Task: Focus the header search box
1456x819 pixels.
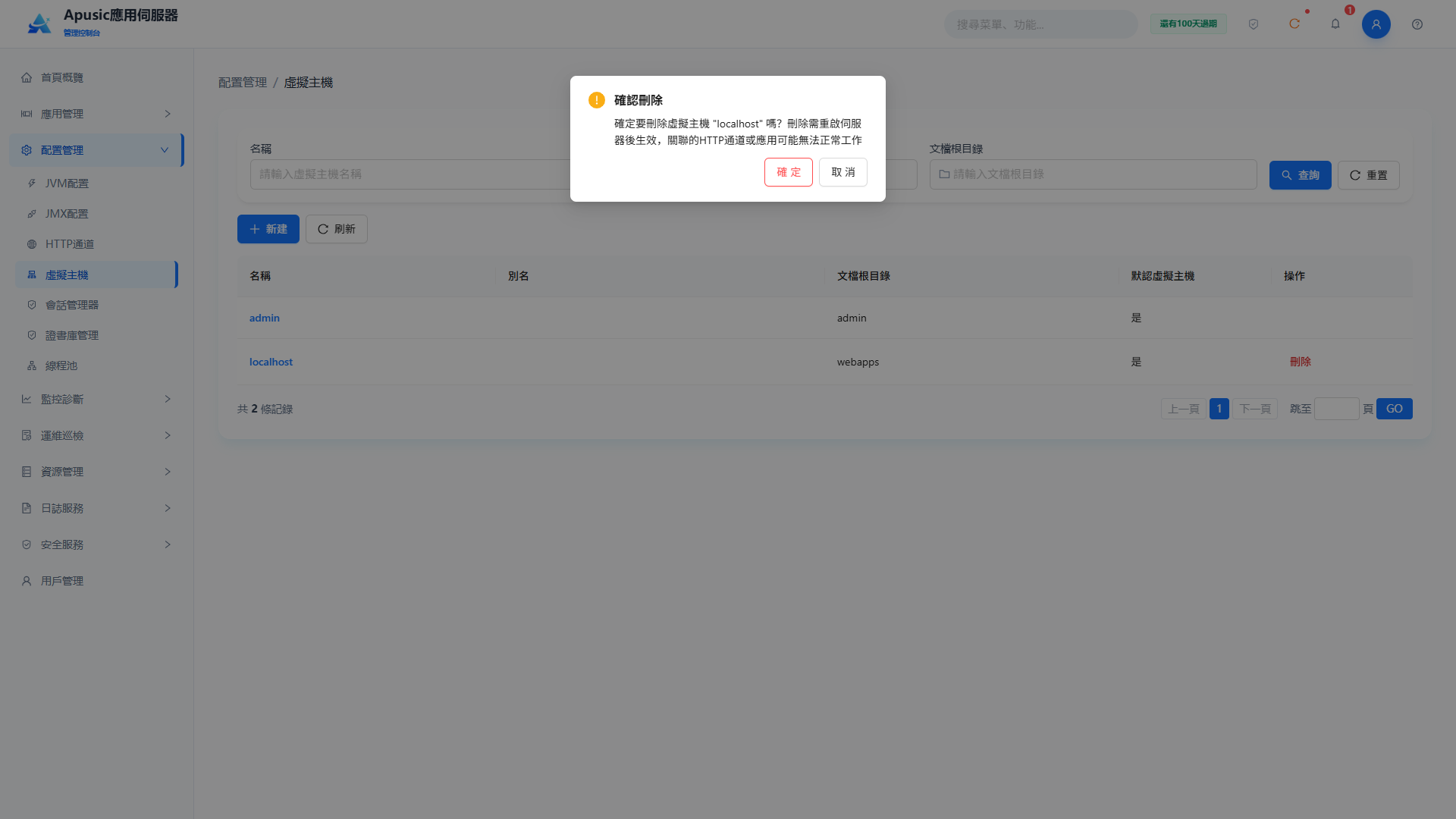Action: pos(1041,24)
